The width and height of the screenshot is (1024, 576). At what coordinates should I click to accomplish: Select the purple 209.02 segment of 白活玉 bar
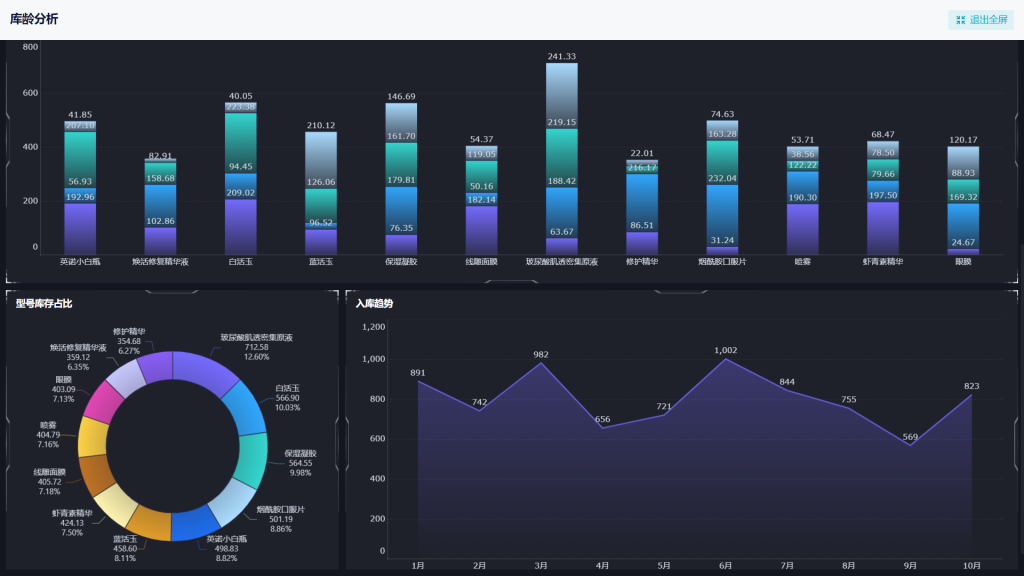(240, 226)
